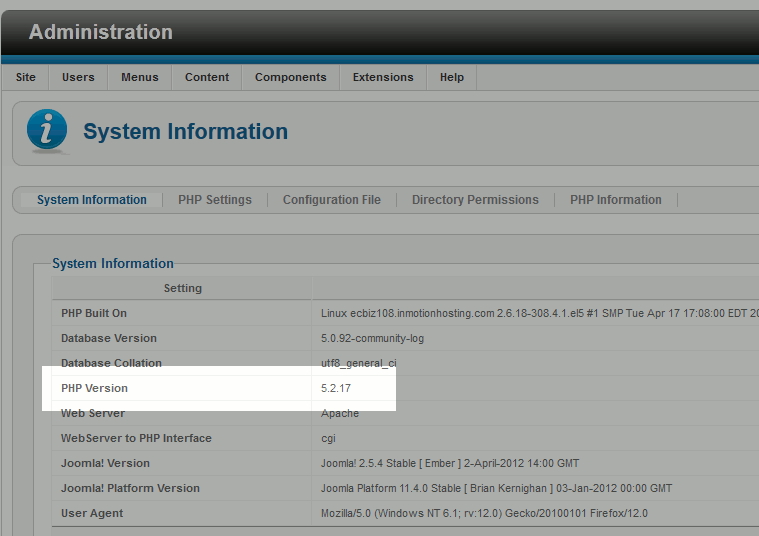Open the Content menu
The width and height of the screenshot is (759, 536).
207,77
